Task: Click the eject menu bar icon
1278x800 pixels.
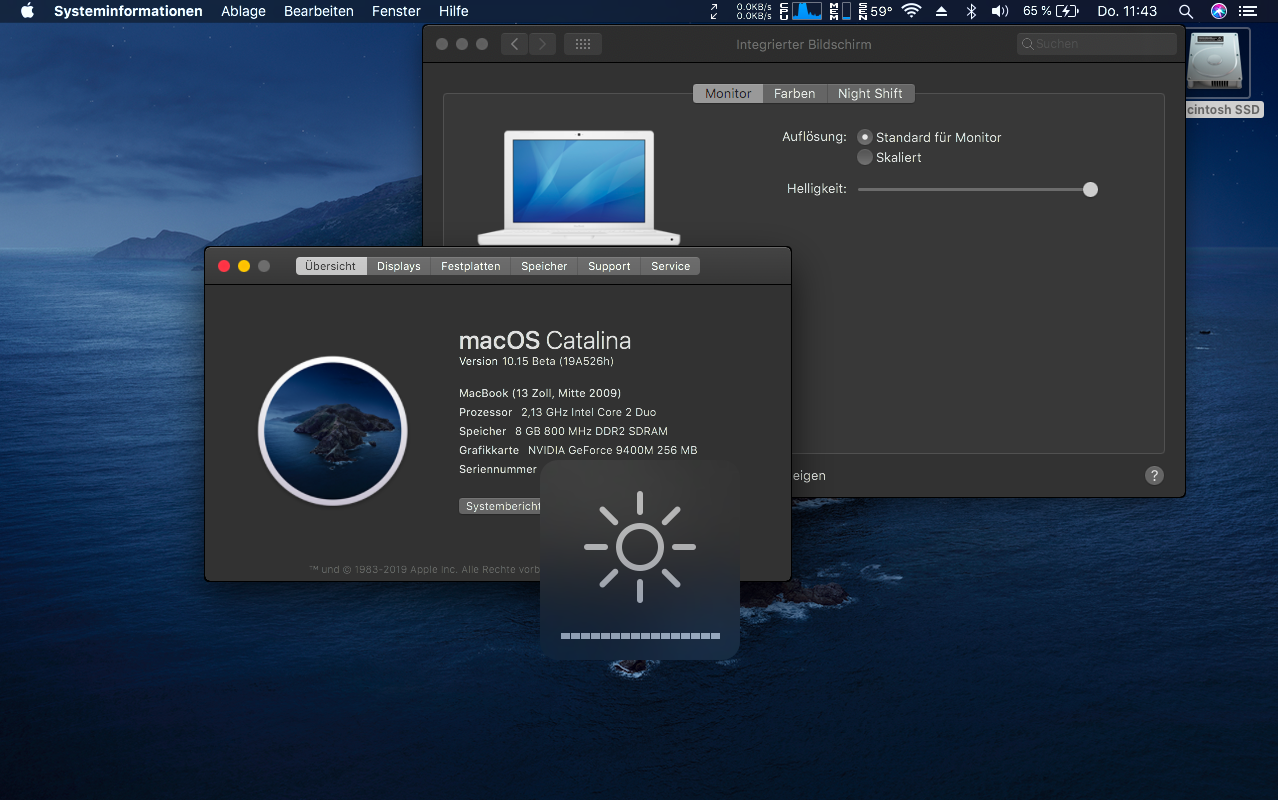Action: coord(941,11)
